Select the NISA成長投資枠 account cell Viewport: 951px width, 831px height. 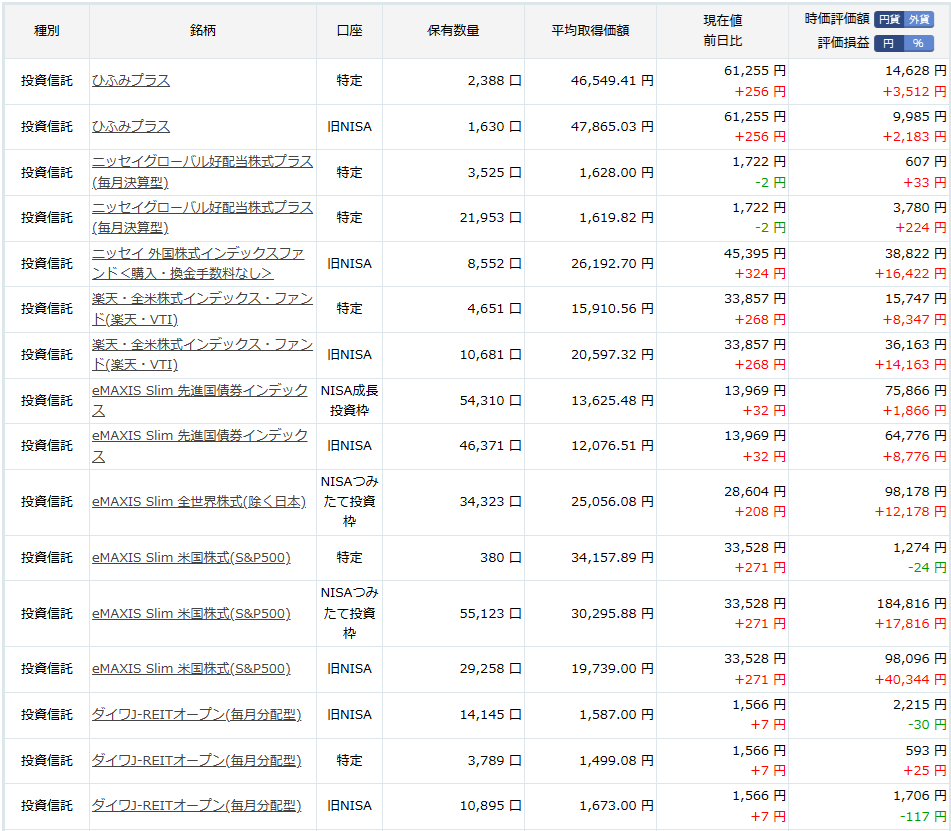click(349, 401)
